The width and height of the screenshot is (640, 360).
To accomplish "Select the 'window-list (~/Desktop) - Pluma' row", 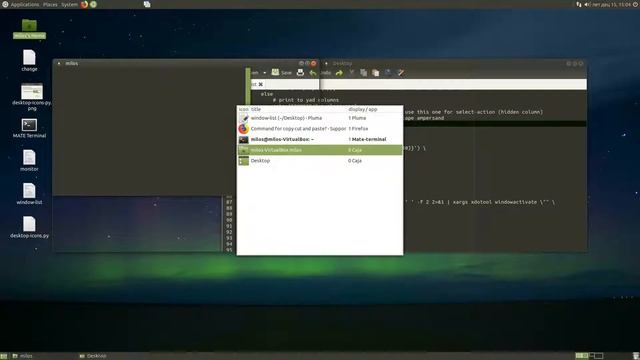I will (320, 118).
